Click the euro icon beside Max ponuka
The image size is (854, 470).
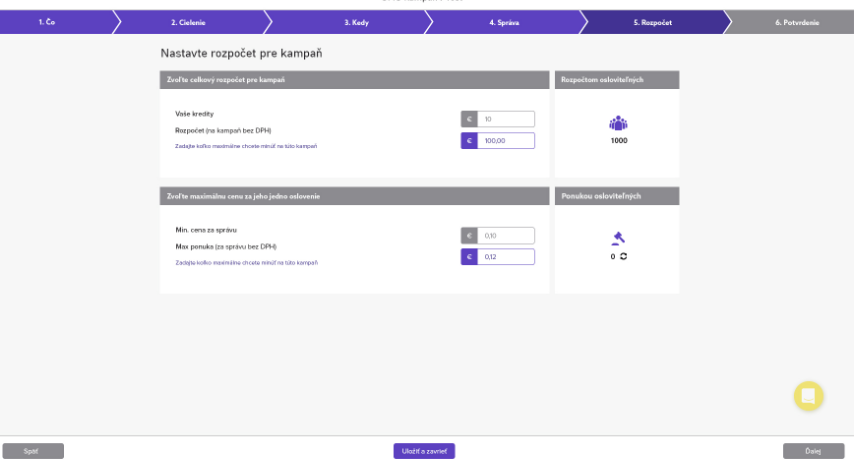pos(469,257)
